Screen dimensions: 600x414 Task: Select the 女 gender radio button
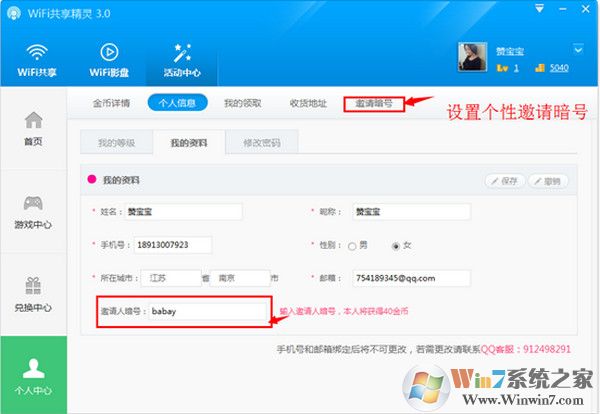tap(396, 246)
